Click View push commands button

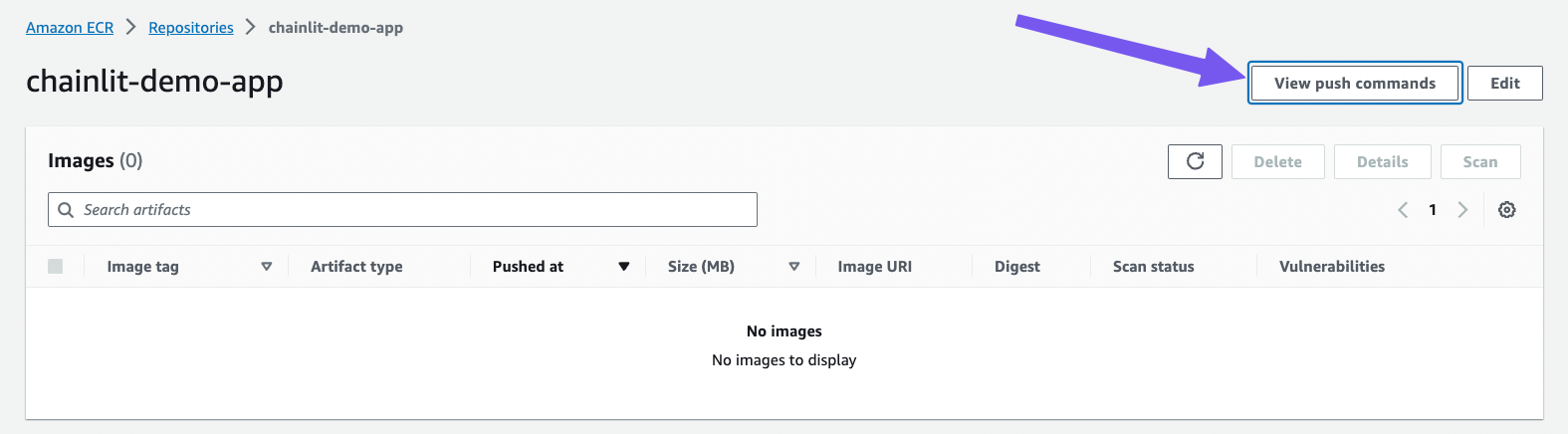point(1354,84)
